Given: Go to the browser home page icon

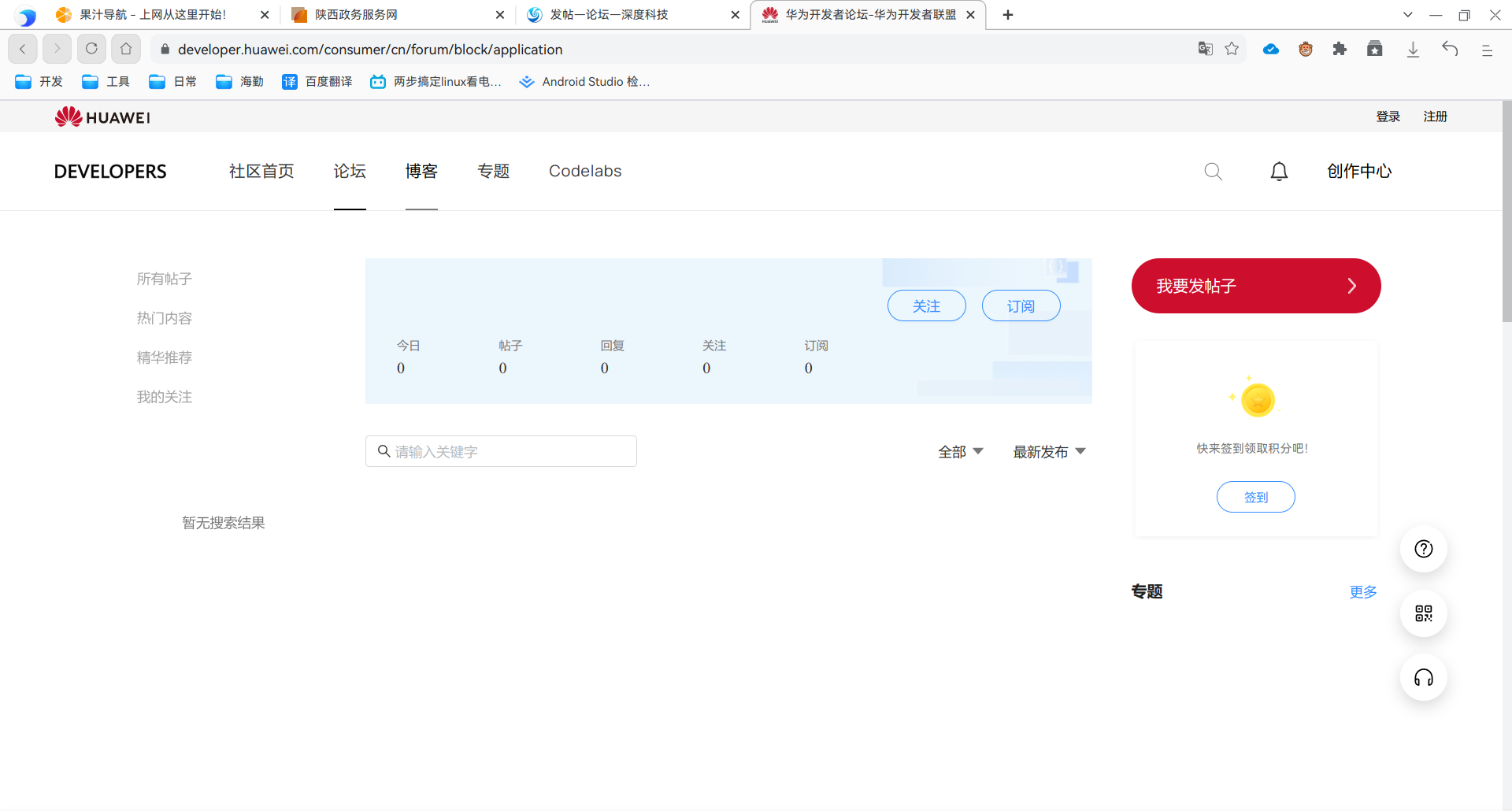Looking at the screenshot, I should click(126, 49).
